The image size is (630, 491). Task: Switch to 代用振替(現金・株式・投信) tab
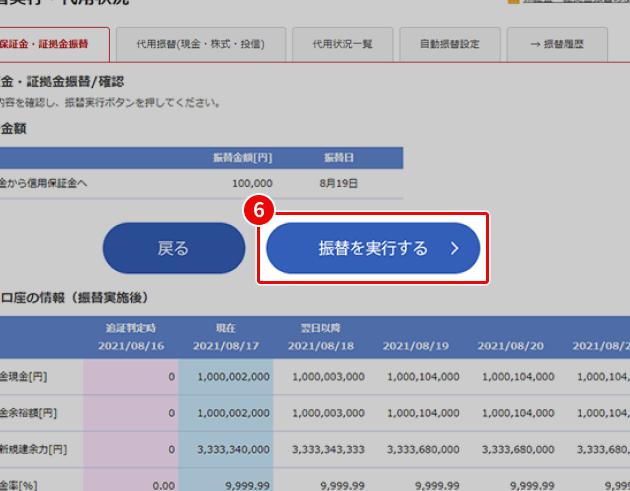[x=200, y=44]
